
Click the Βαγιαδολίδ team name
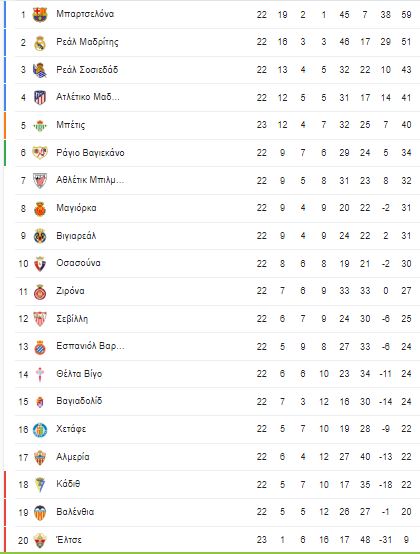click(79, 401)
